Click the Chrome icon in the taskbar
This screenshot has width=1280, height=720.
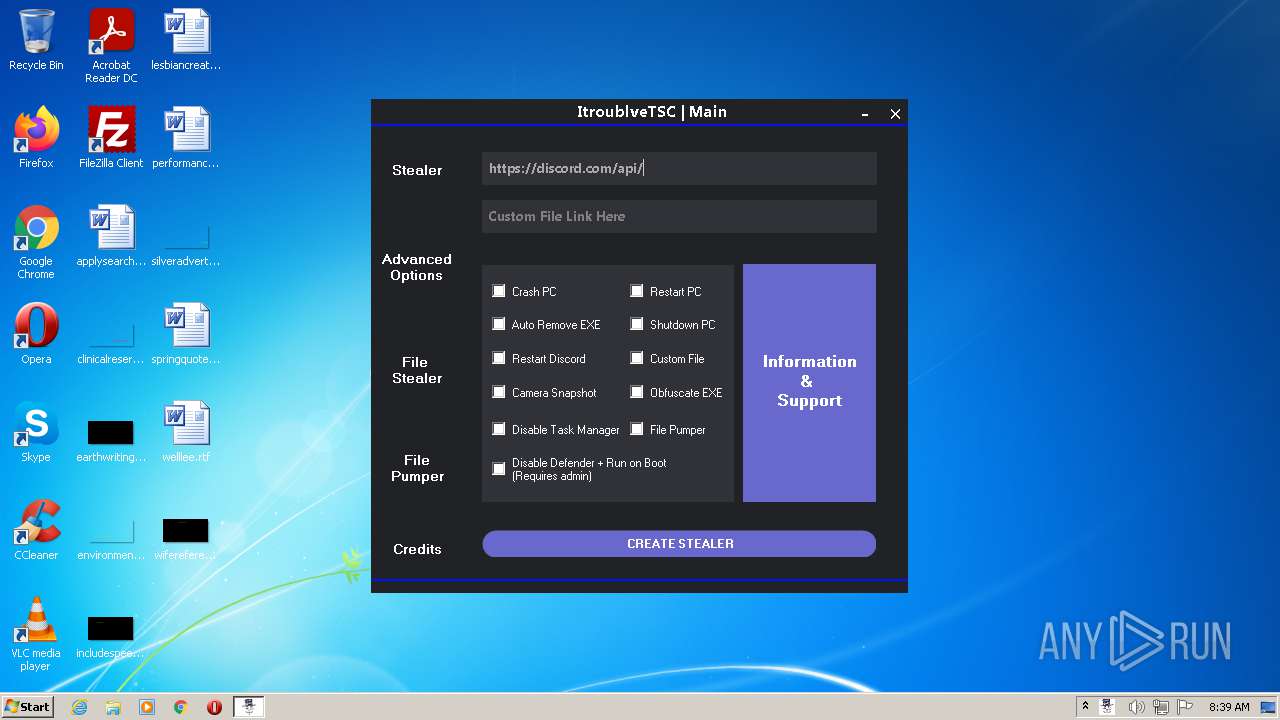[x=181, y=707]
